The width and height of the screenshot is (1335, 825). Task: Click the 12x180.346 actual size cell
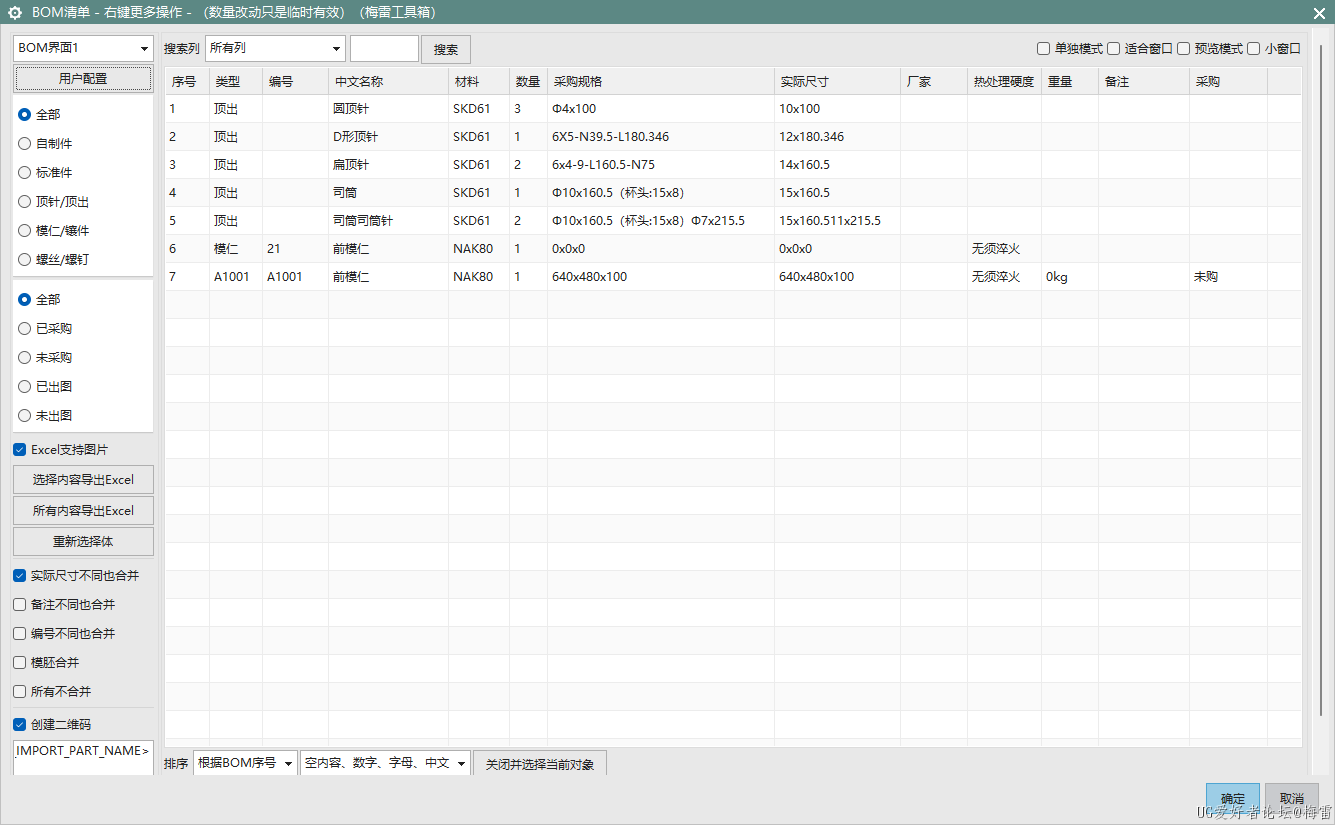[x=837, y=137]
